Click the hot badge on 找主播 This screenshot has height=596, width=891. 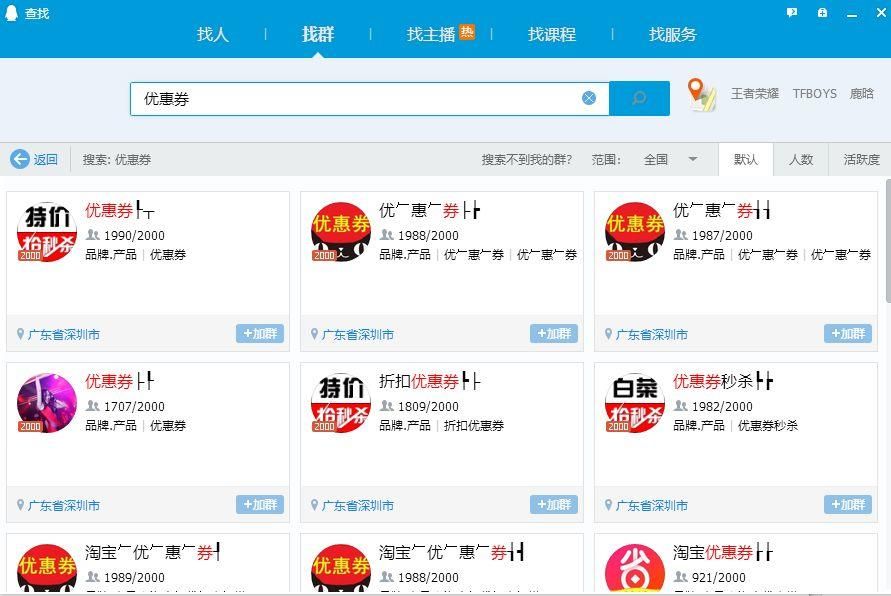(x=467, y=32)
